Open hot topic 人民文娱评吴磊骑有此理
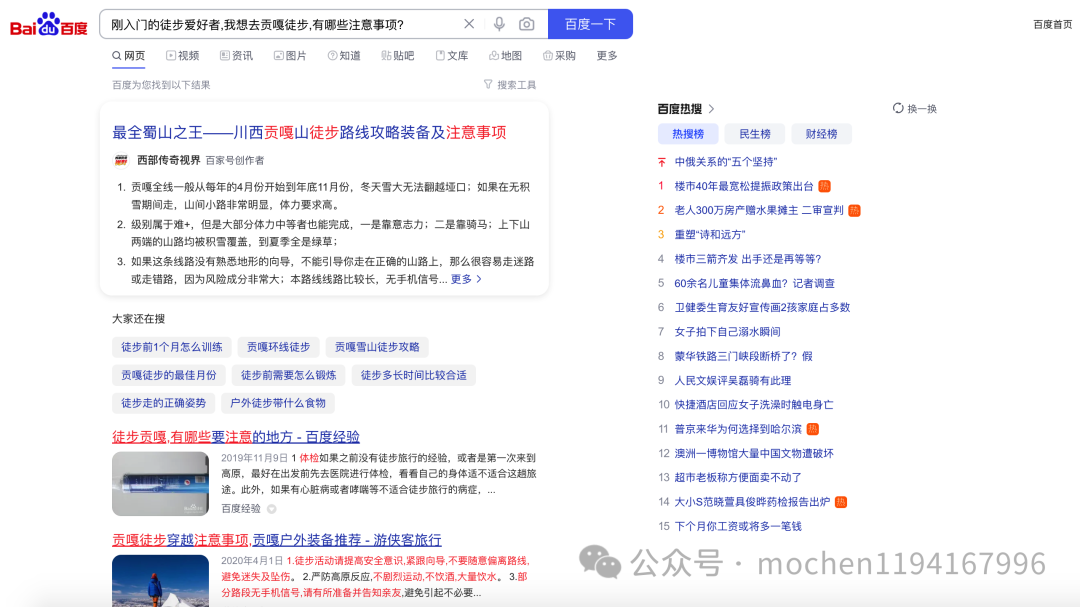The image size is (1080, 607). tap(733, 380)
